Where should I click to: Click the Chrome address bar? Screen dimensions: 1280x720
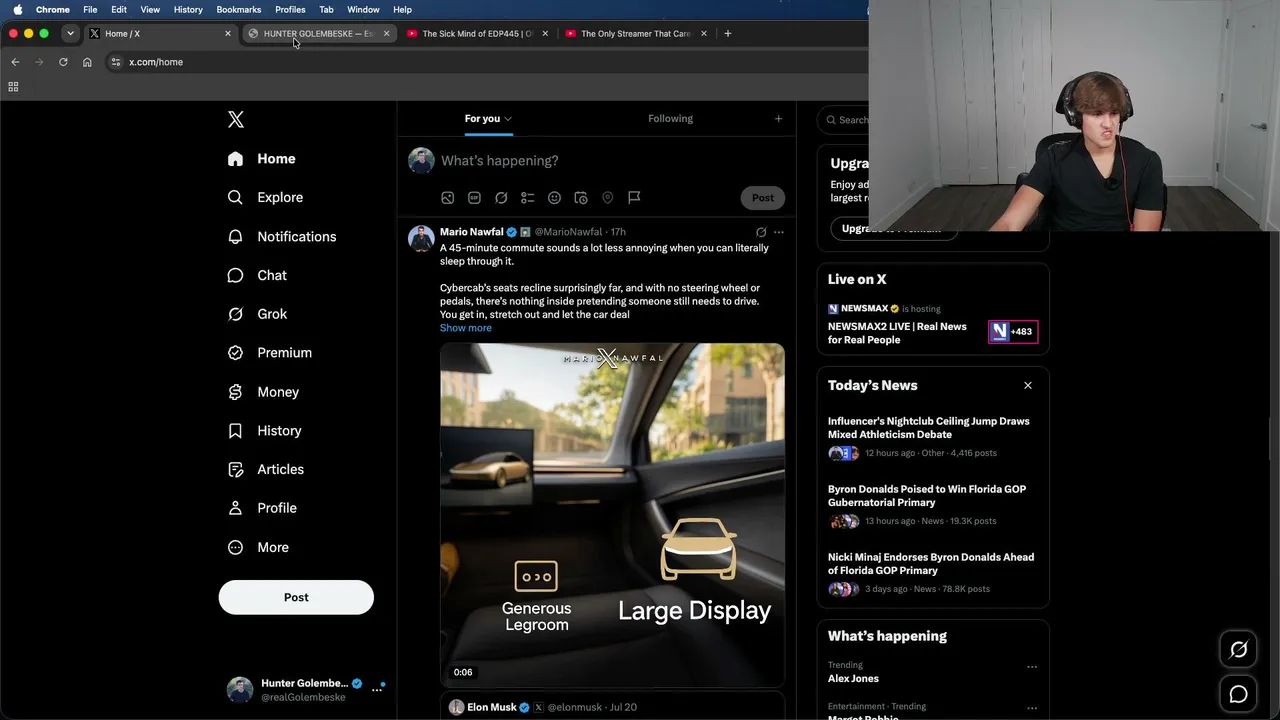point(490,62)
